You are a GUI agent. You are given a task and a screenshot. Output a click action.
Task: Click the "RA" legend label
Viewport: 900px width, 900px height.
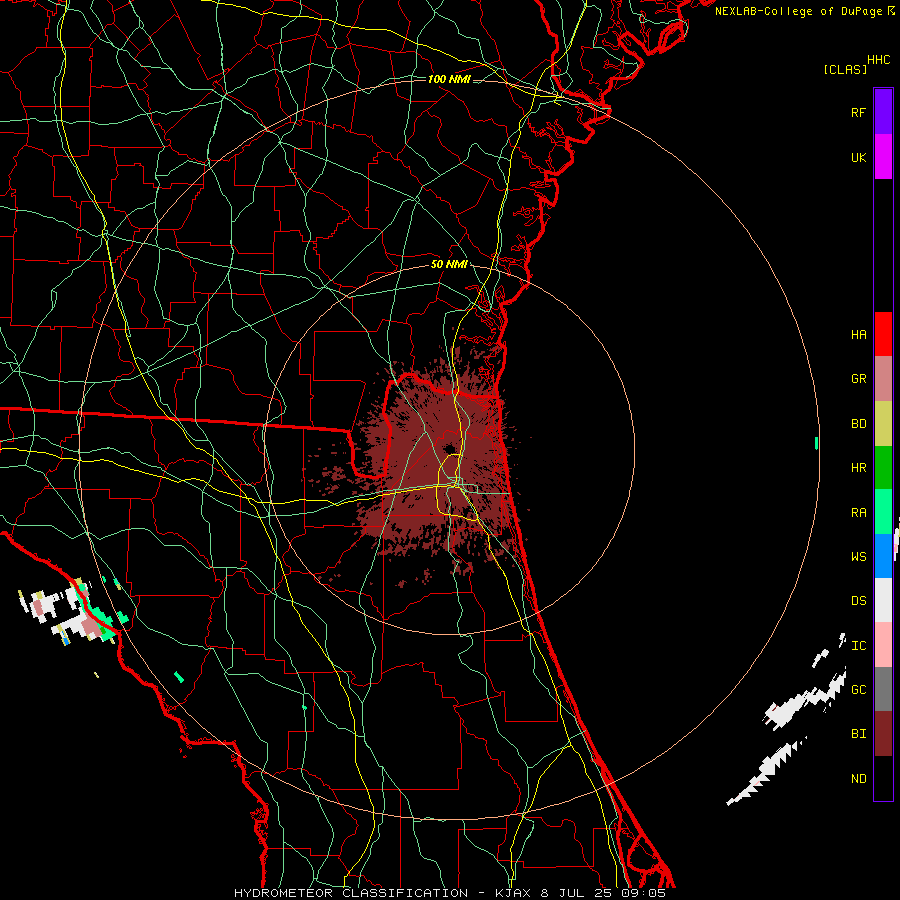pos(858,513)
